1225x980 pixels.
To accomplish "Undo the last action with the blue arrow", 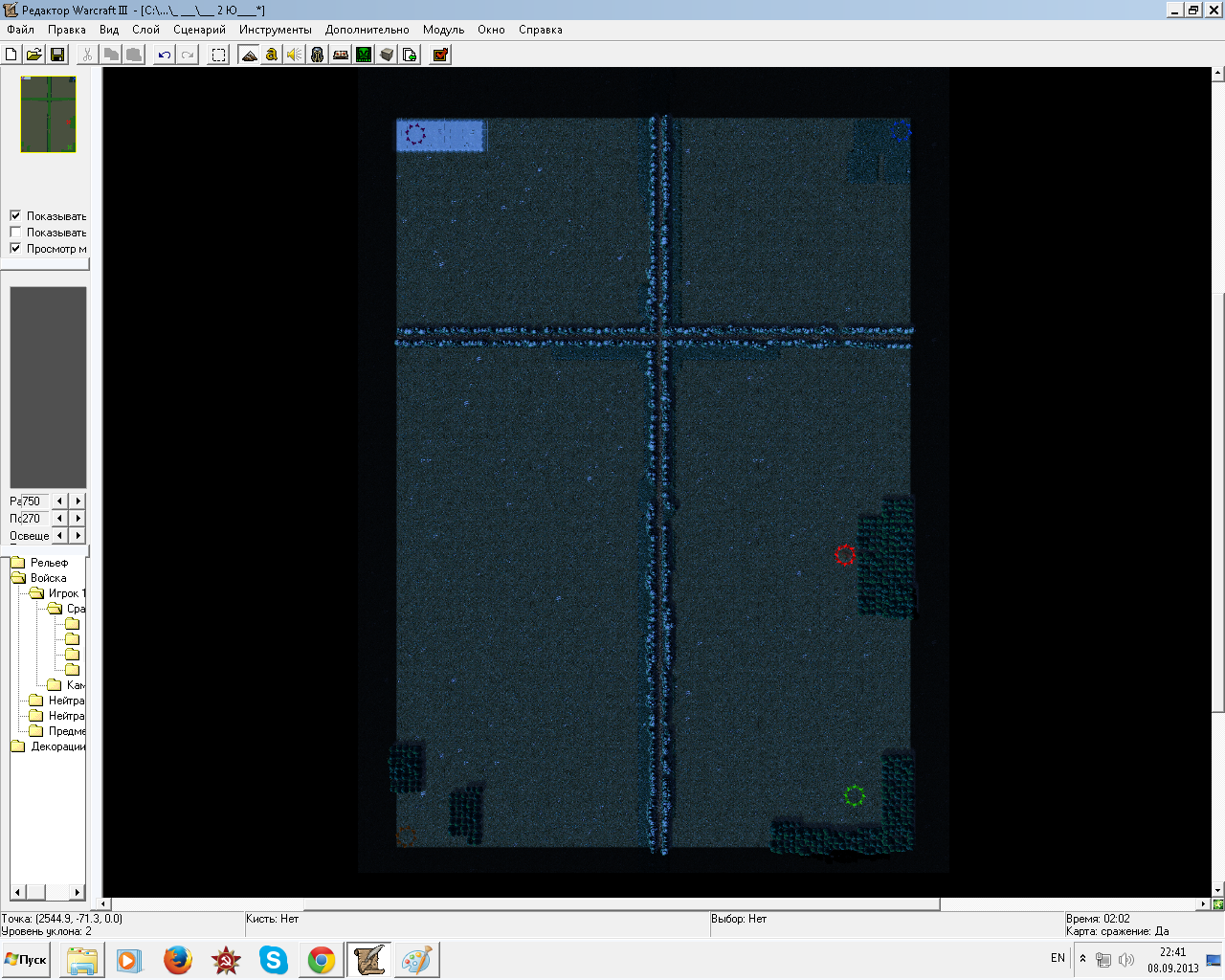I will (165, 55).
